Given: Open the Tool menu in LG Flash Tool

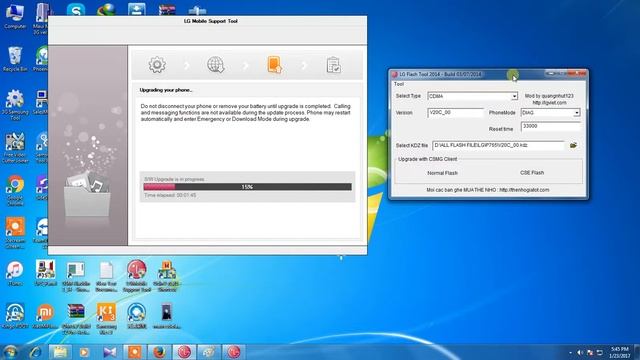Looking at the screenshot, I should click(x=399, y=84).
